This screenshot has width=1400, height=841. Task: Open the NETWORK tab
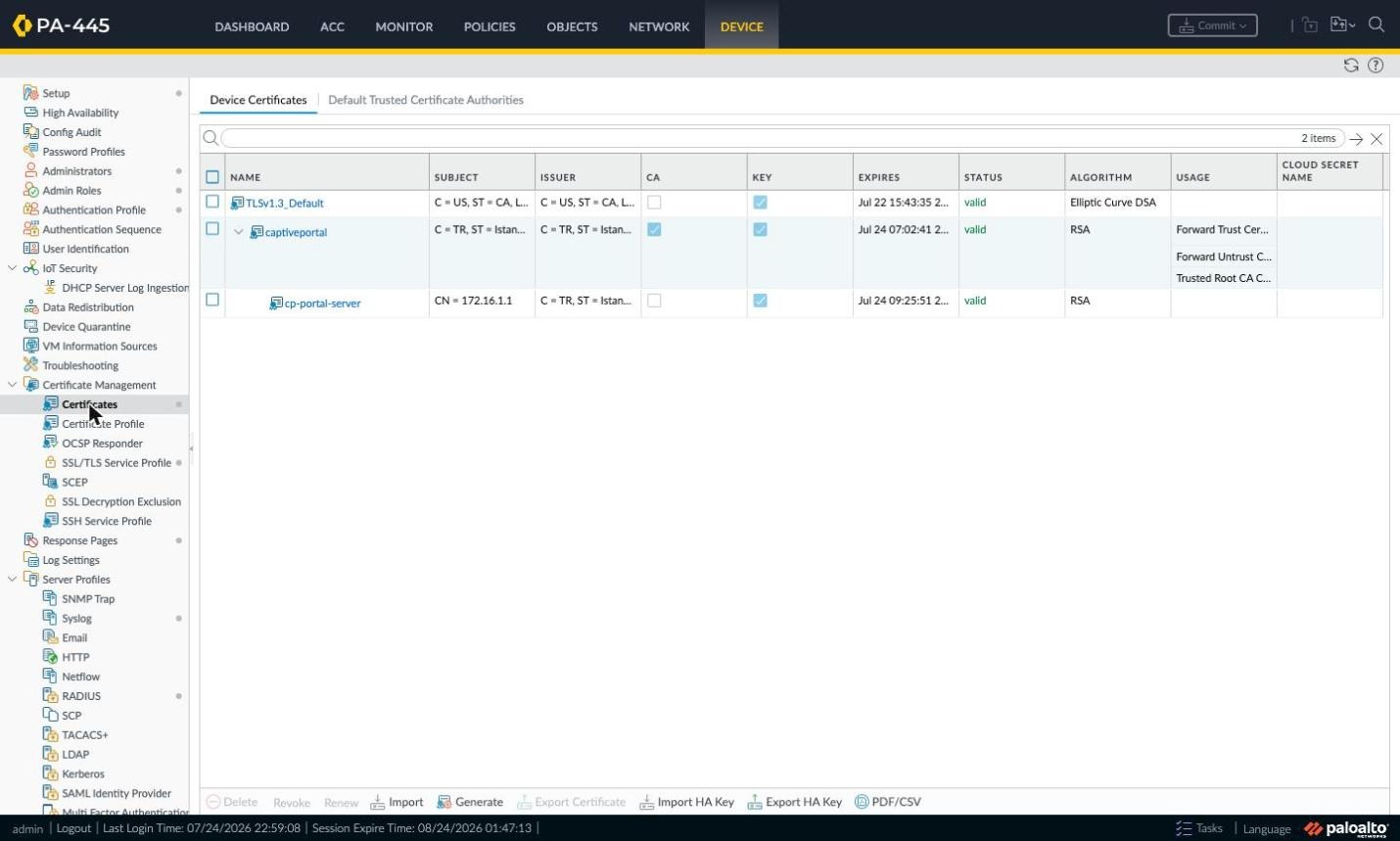[659, 26]
